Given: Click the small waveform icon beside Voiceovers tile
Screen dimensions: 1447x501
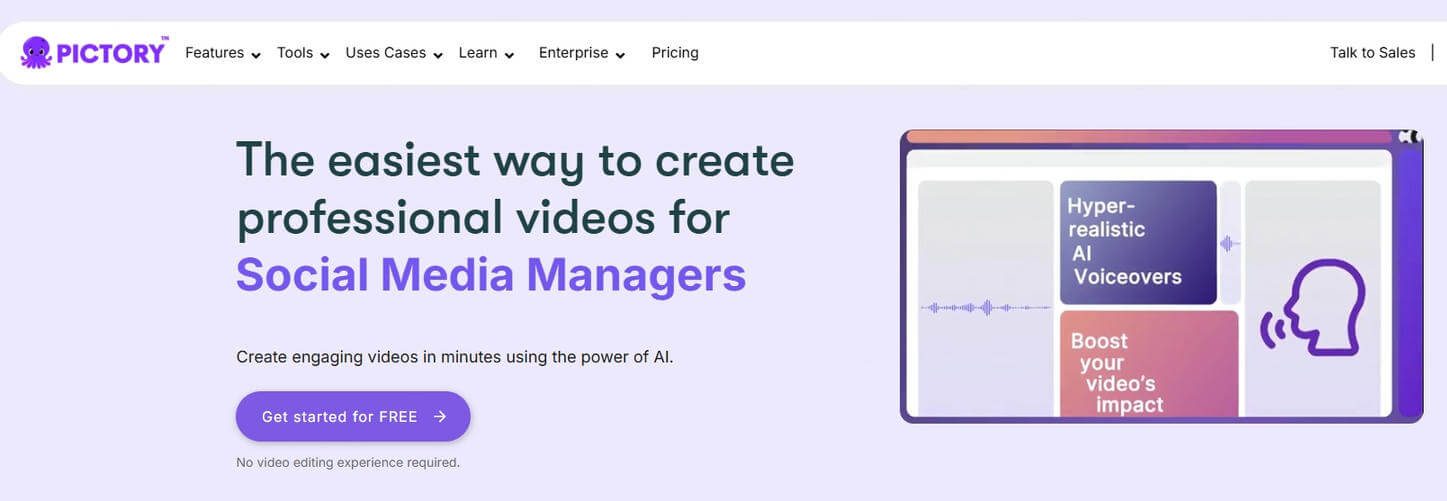Looking at the screenshot, I should coord(1230,244).
